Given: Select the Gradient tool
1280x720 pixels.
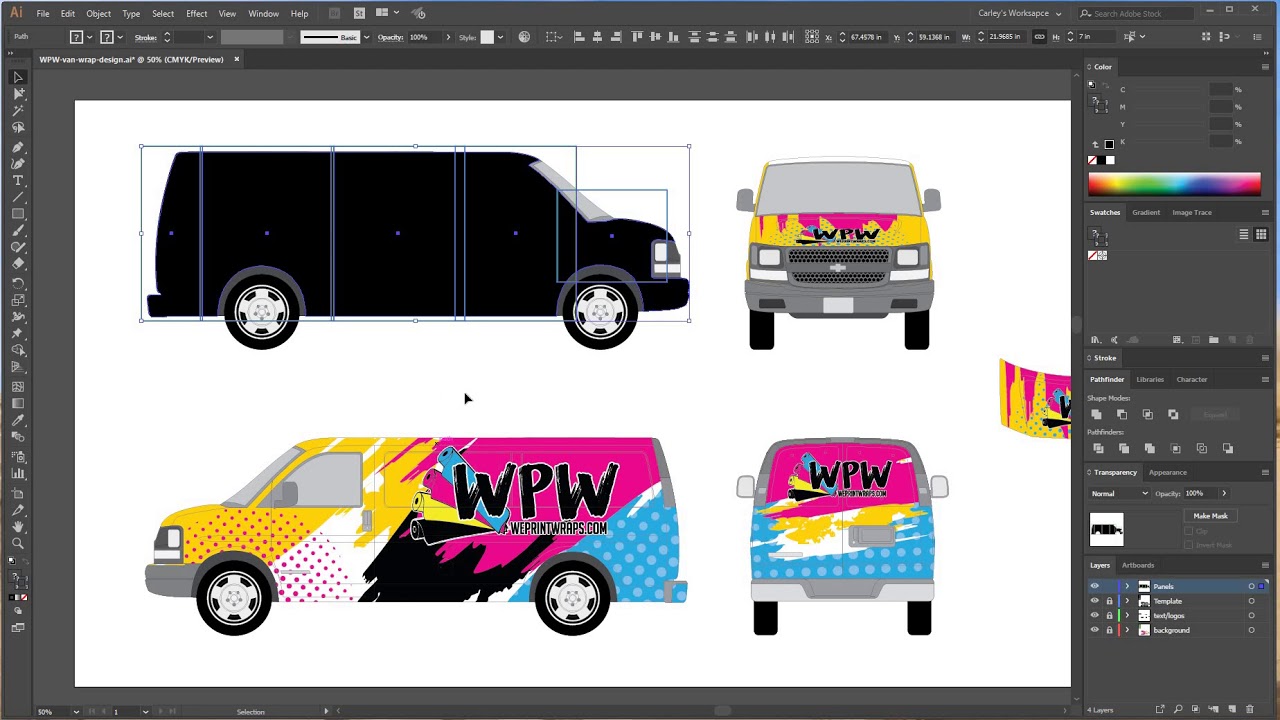Looking at the screenshot, I should 18,404.
